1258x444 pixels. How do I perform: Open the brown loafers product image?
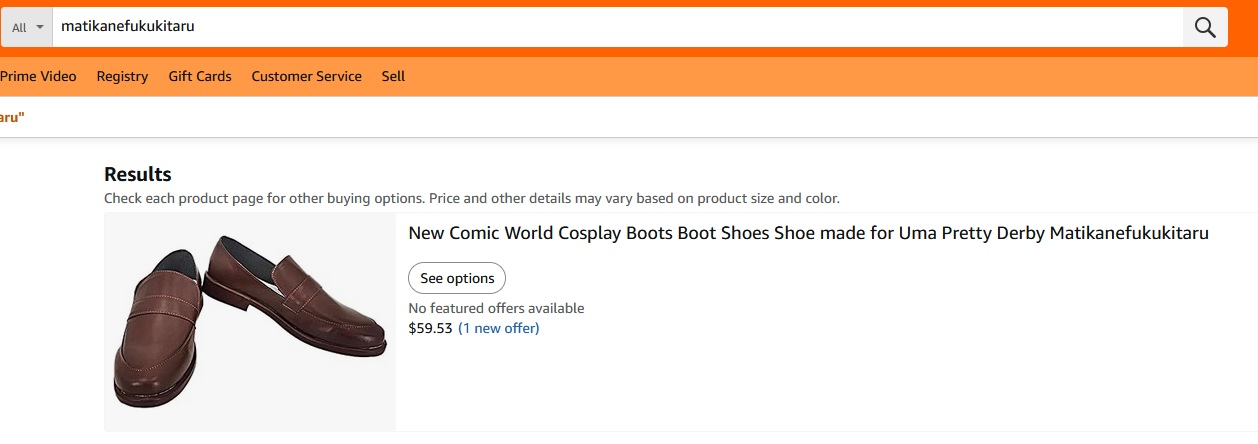click(250, 322)
